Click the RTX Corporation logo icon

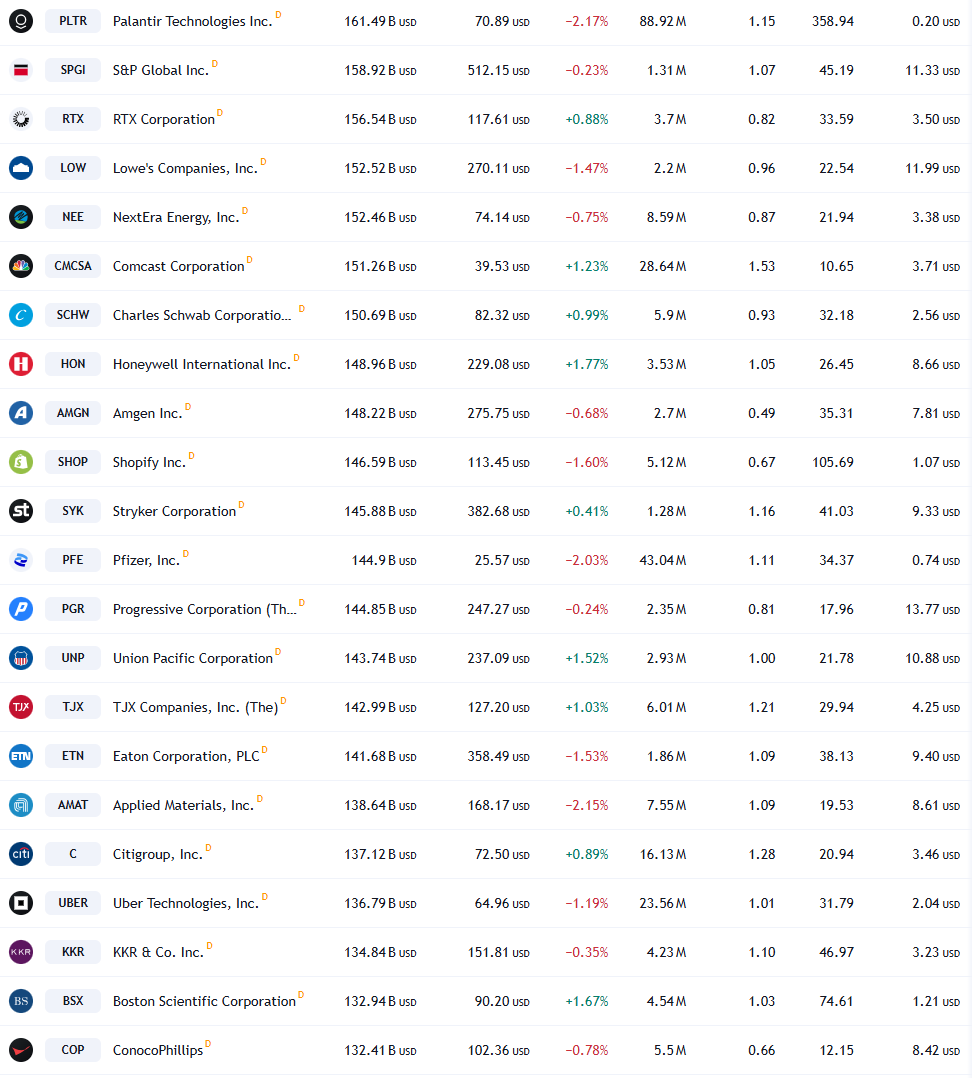pyautogui.click(x=21, y=119)
